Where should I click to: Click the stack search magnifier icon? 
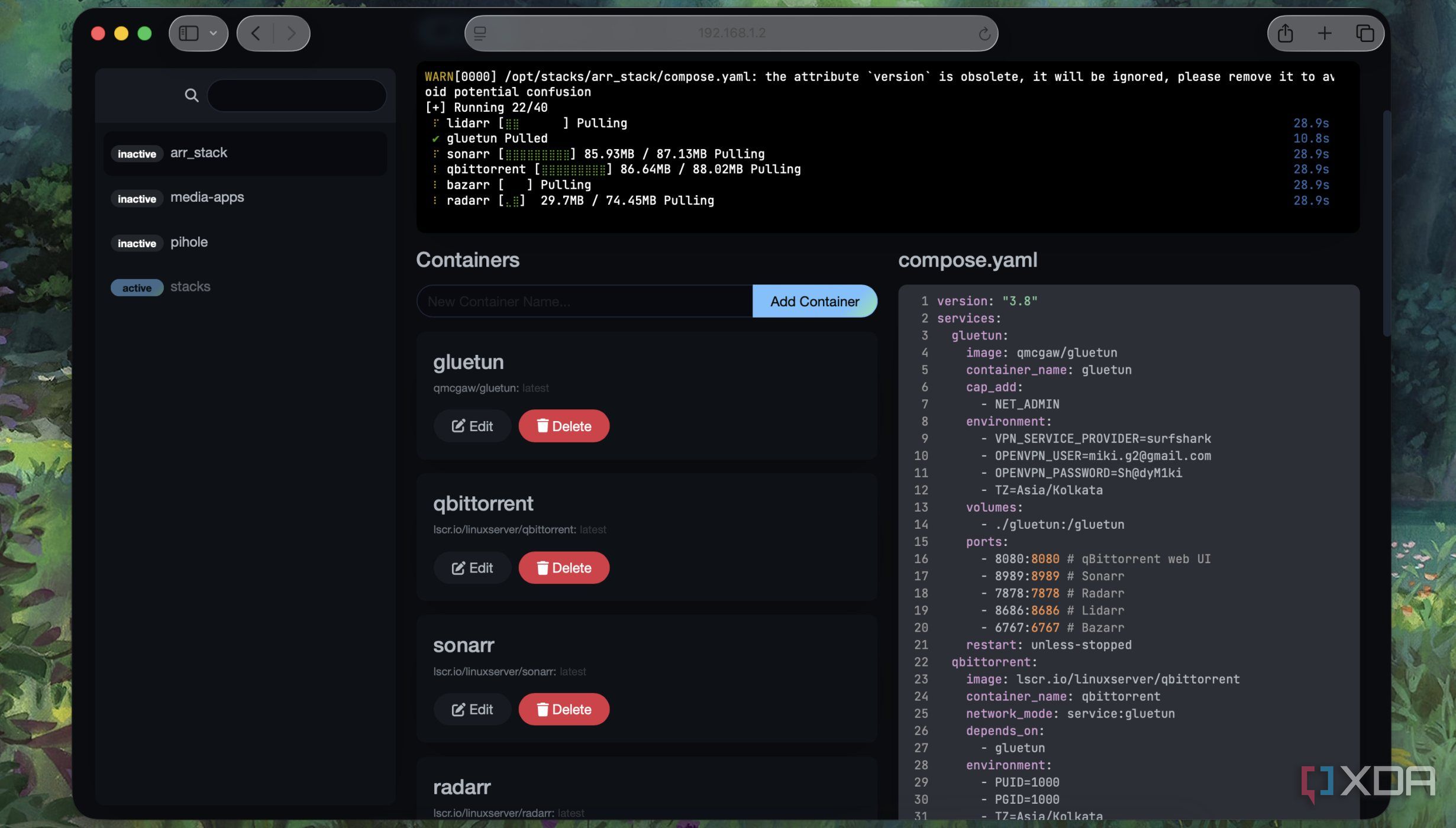click(191, 95)
